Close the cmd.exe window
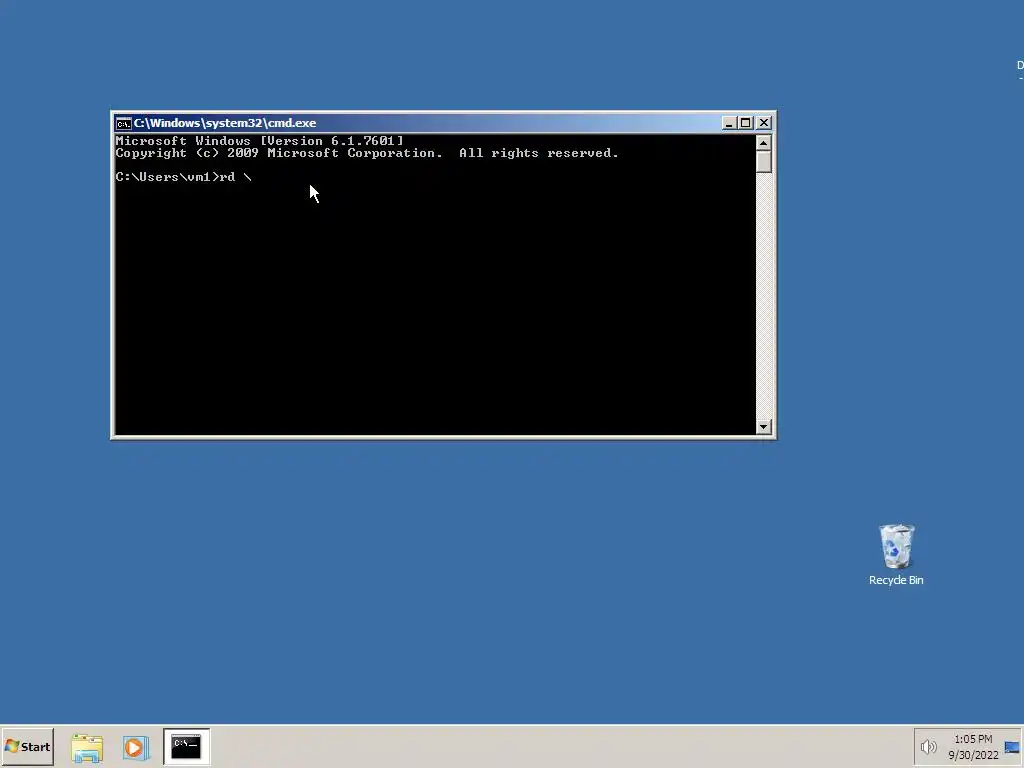 coord(763,123)
